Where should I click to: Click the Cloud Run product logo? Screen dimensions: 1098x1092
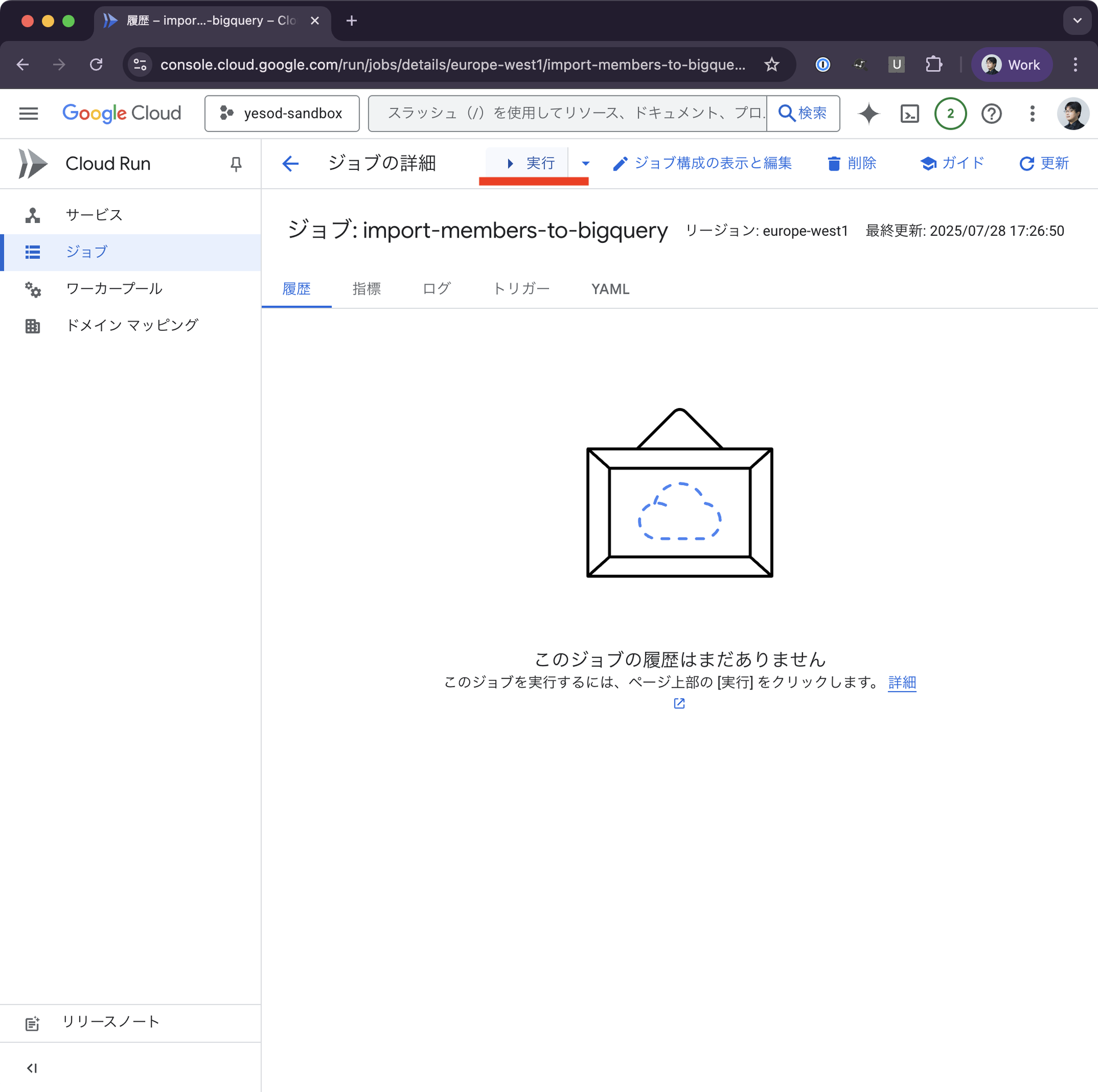(32, 164)
